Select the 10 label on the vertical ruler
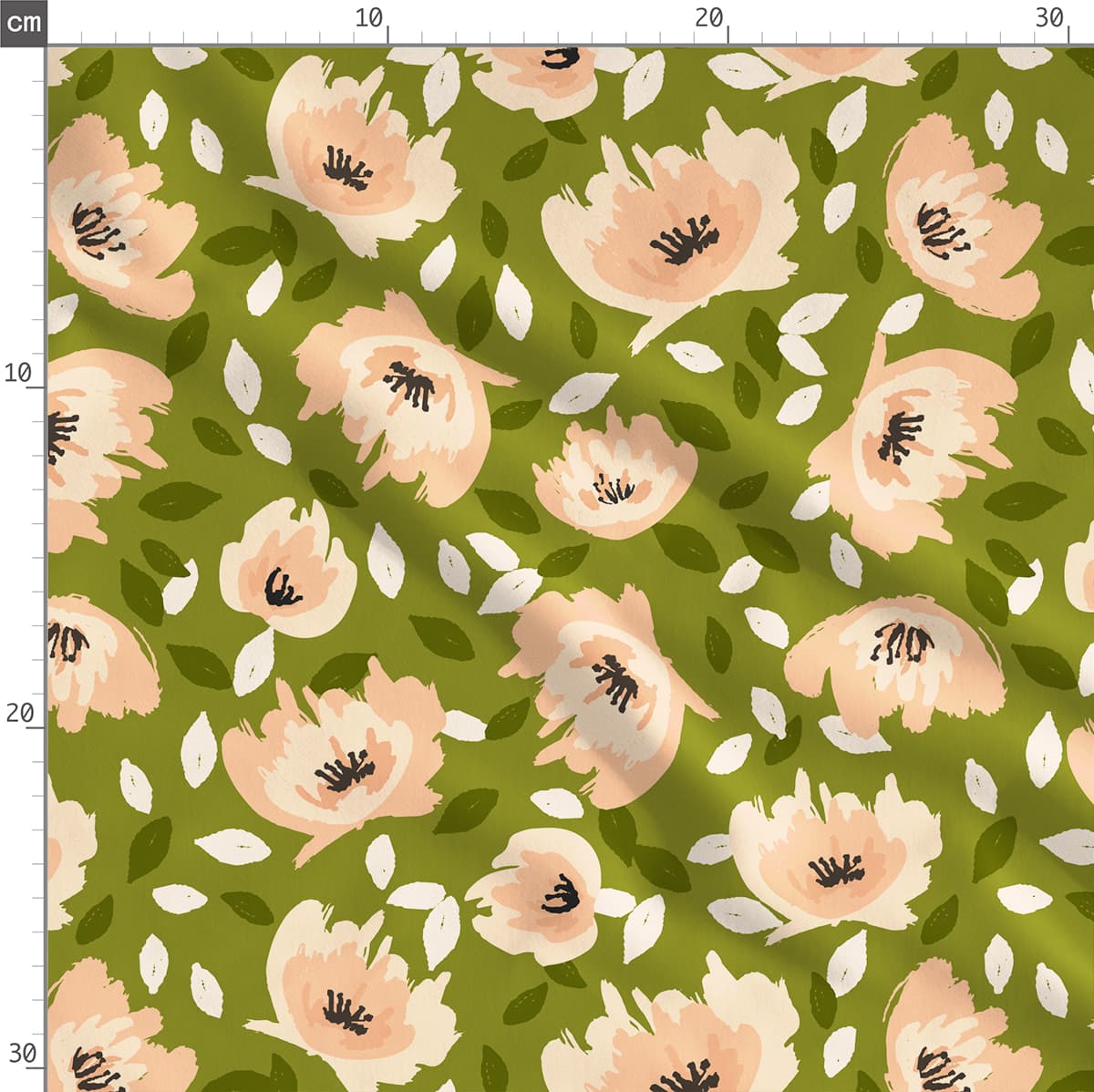 [x=18, y=373]
